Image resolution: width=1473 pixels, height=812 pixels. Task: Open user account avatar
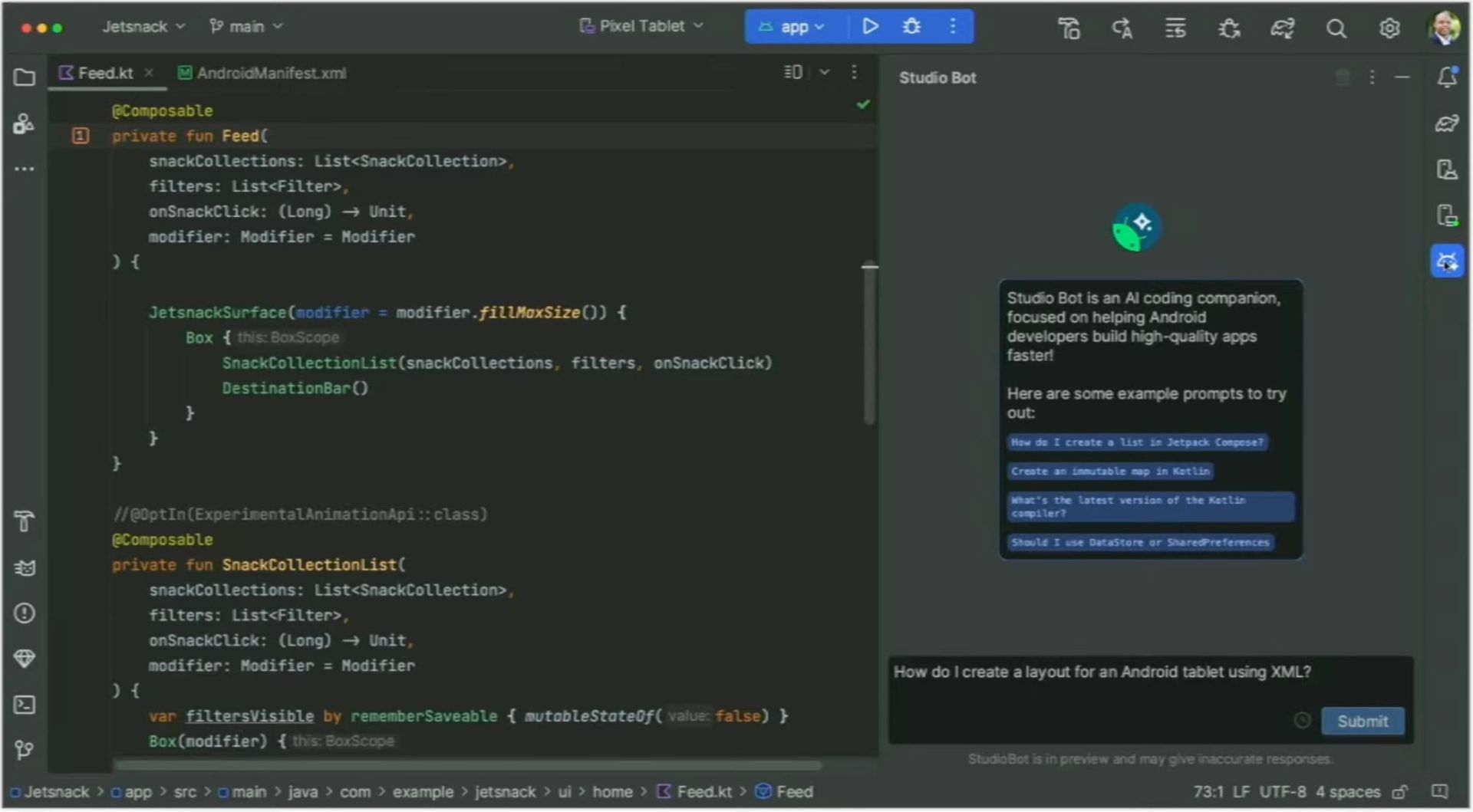1445,28
